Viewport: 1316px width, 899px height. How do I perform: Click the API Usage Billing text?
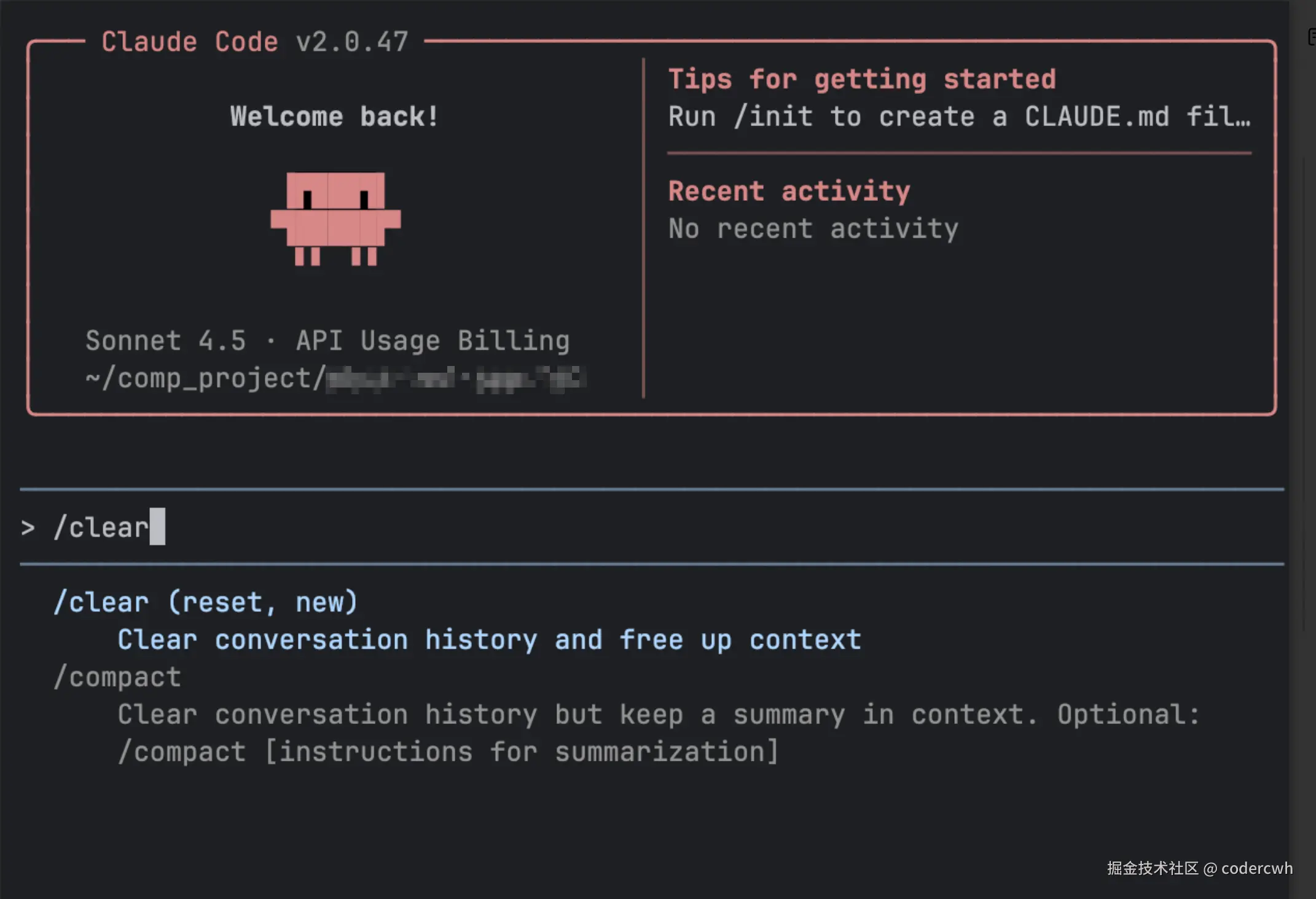coord(433,341)
